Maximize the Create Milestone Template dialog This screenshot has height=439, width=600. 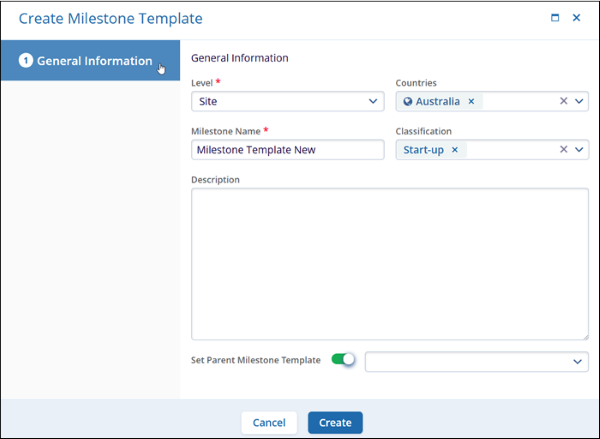click(x=555, y=18)
